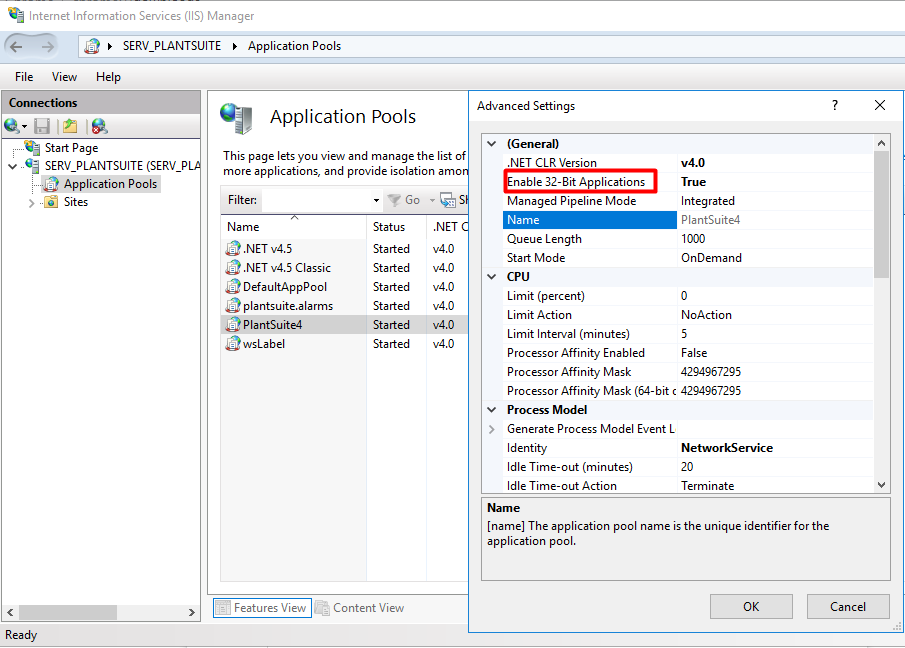Click the Up folder icon in Connections toolbar

click(70, 126)
